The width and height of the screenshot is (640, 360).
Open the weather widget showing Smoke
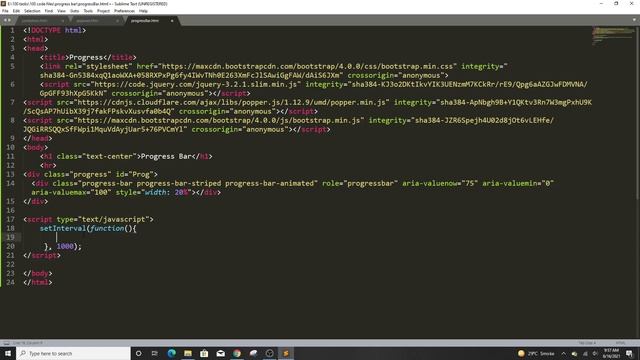[x=536, y=353]
